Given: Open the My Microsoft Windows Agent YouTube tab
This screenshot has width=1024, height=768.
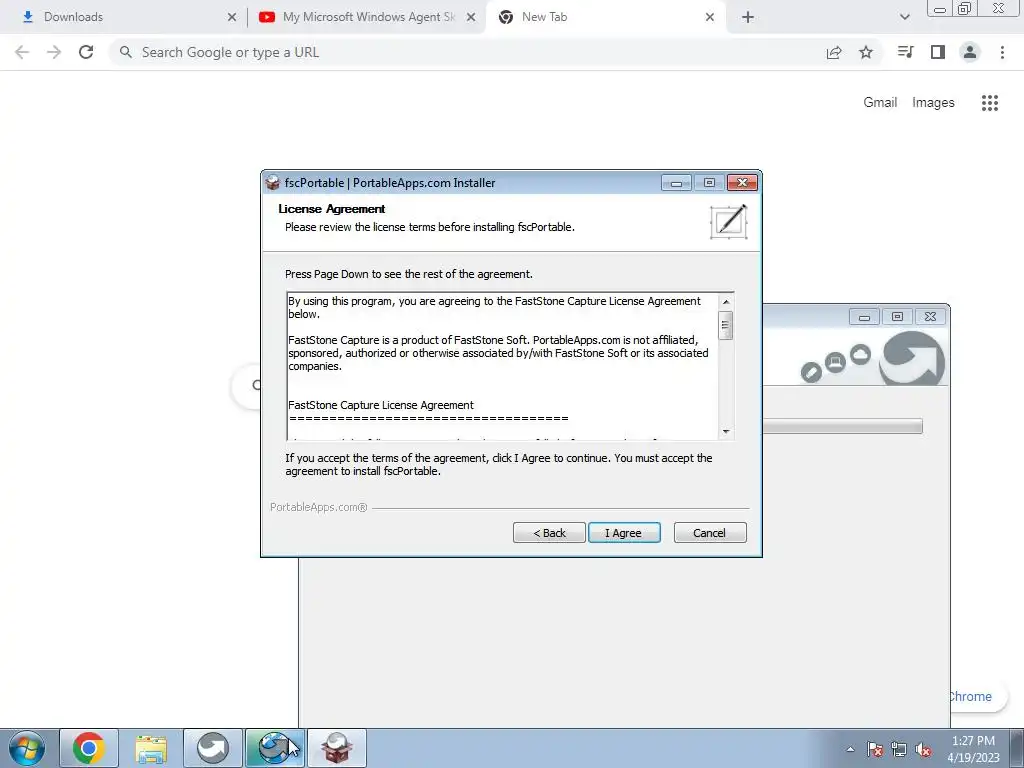Looking at the screenshot, I should coord(368,17).
